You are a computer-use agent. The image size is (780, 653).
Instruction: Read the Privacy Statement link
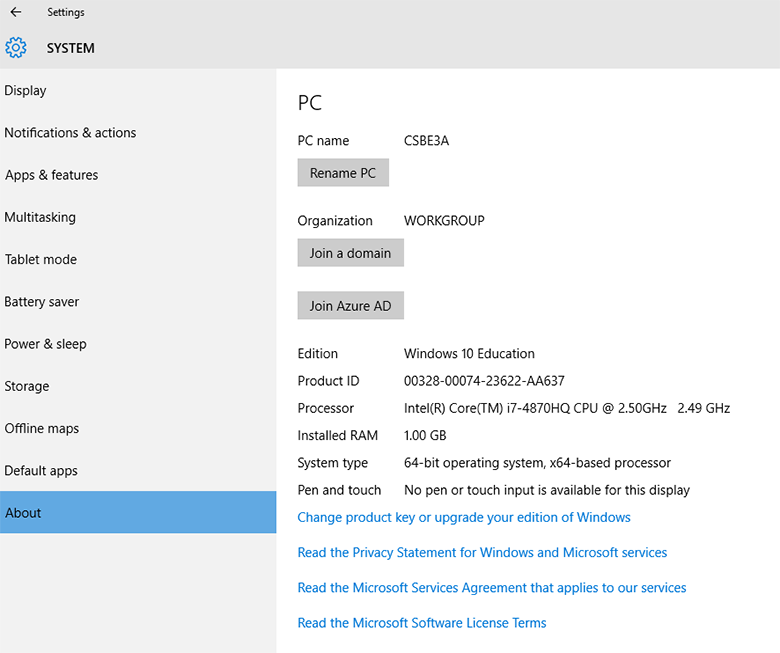pyautogui.click(x=482, y=553)
